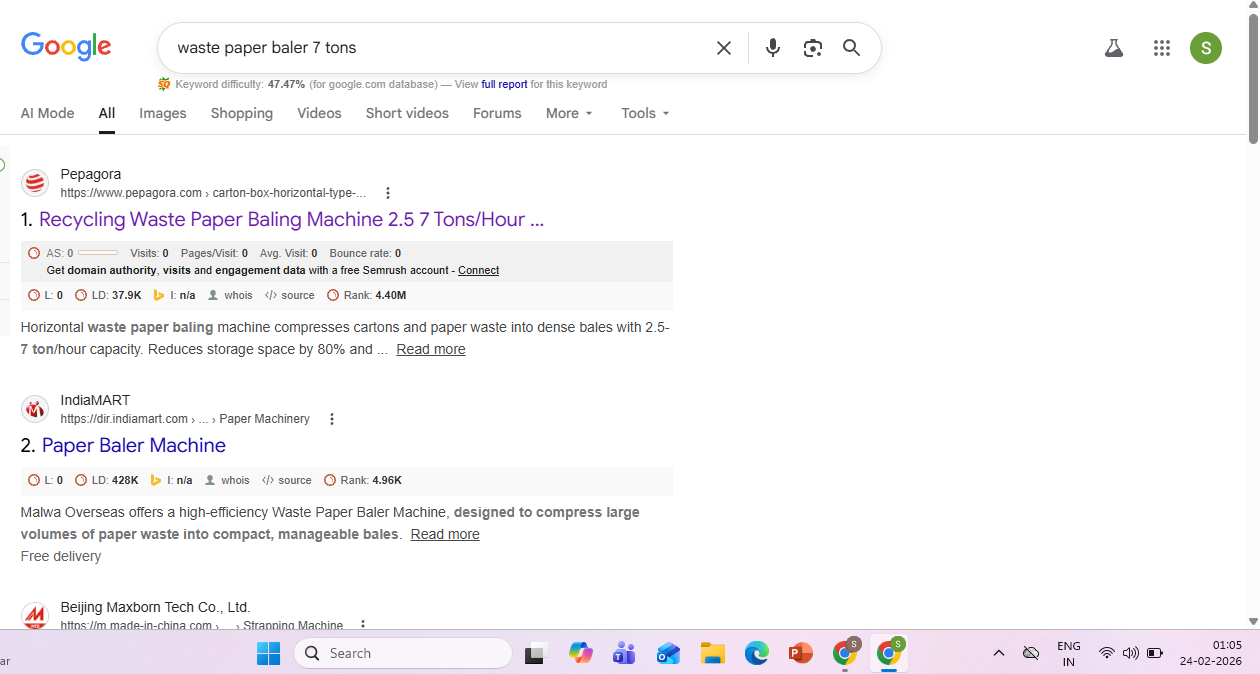Open Copilot from the taskbar
1260x674 pixels.
tap(581, 653)
